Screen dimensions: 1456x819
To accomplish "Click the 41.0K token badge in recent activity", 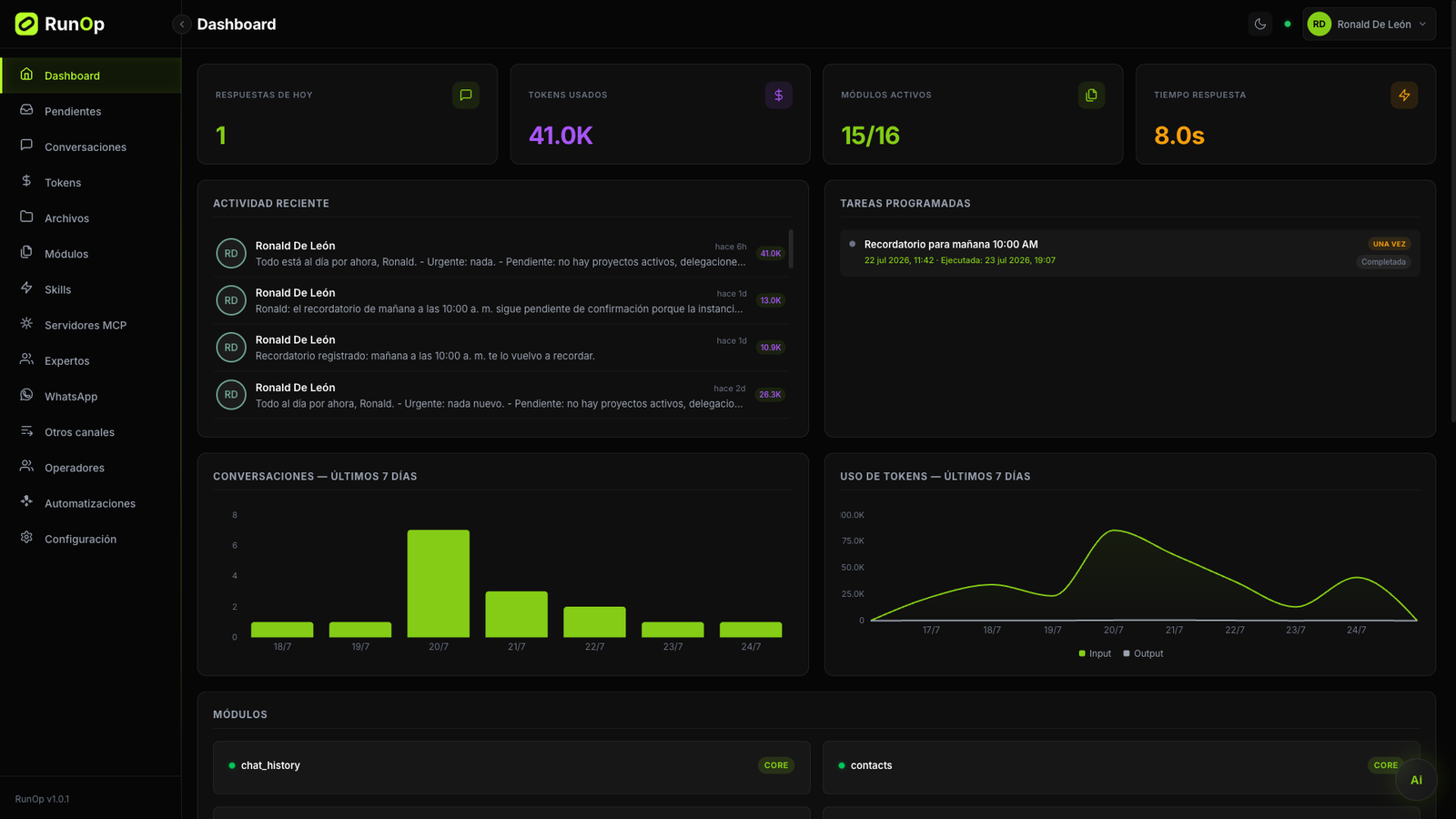I will point(771,254).
